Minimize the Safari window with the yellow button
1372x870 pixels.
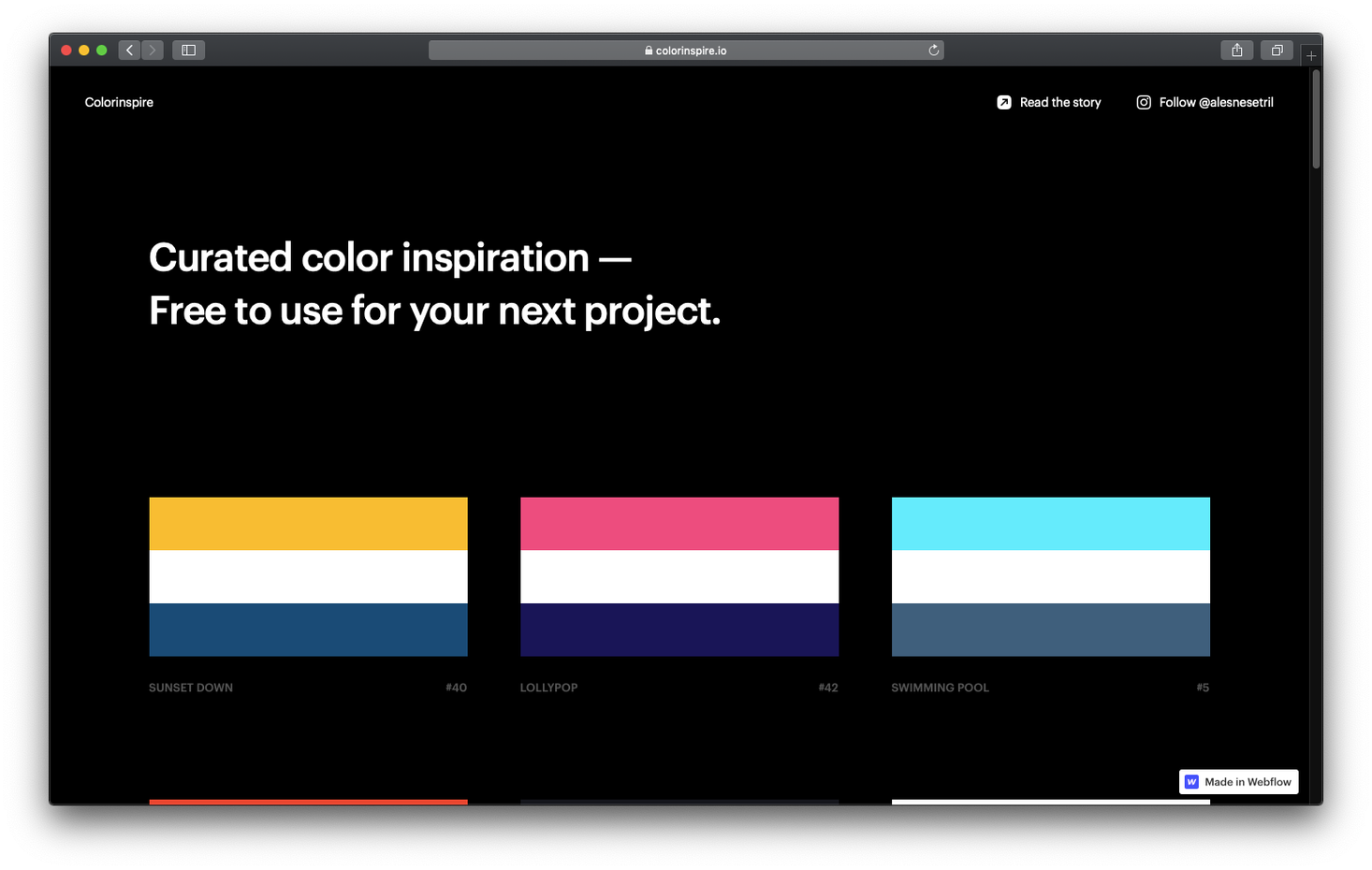(84, 51)
